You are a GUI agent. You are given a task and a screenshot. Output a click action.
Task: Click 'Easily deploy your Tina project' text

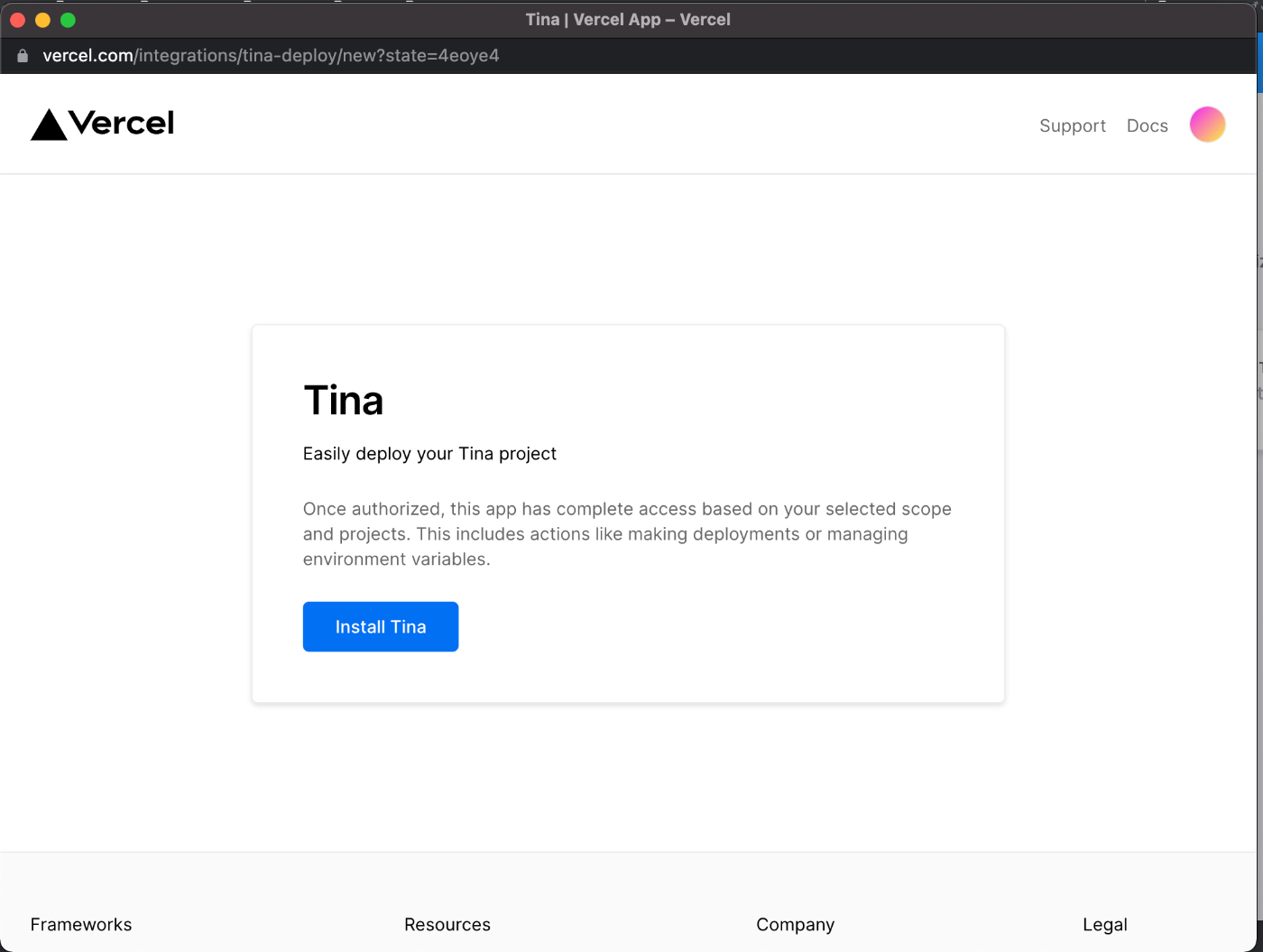click(x=429, y=453)
